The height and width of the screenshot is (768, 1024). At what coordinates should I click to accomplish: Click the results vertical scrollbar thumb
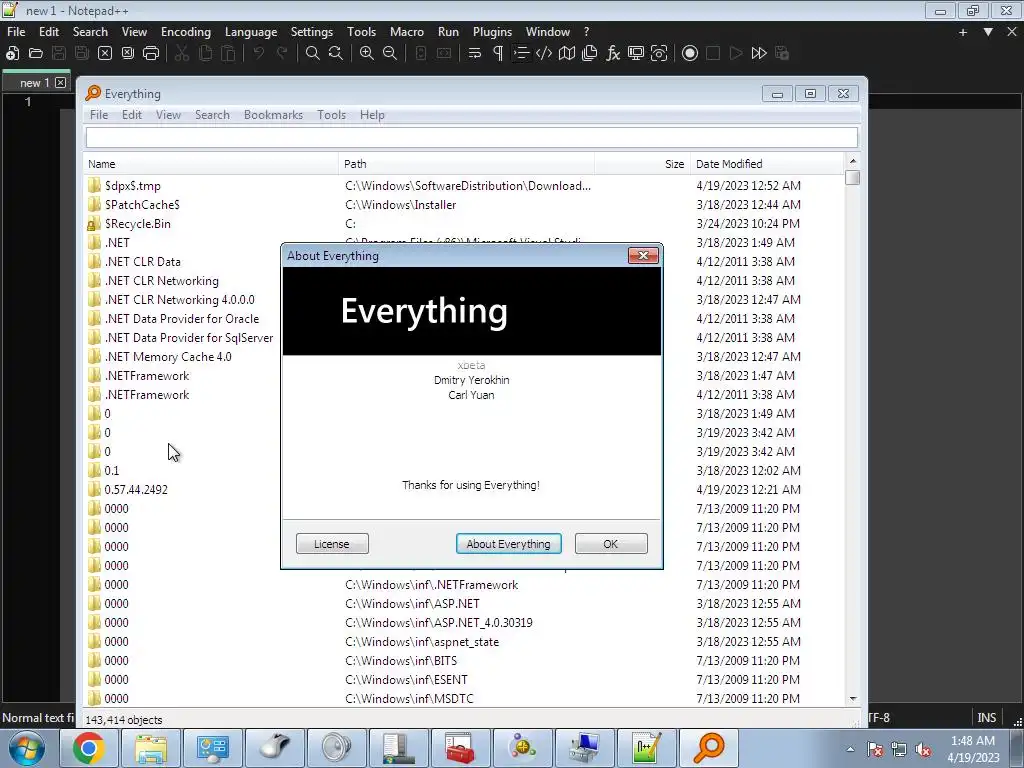click(x=852, y=178)
